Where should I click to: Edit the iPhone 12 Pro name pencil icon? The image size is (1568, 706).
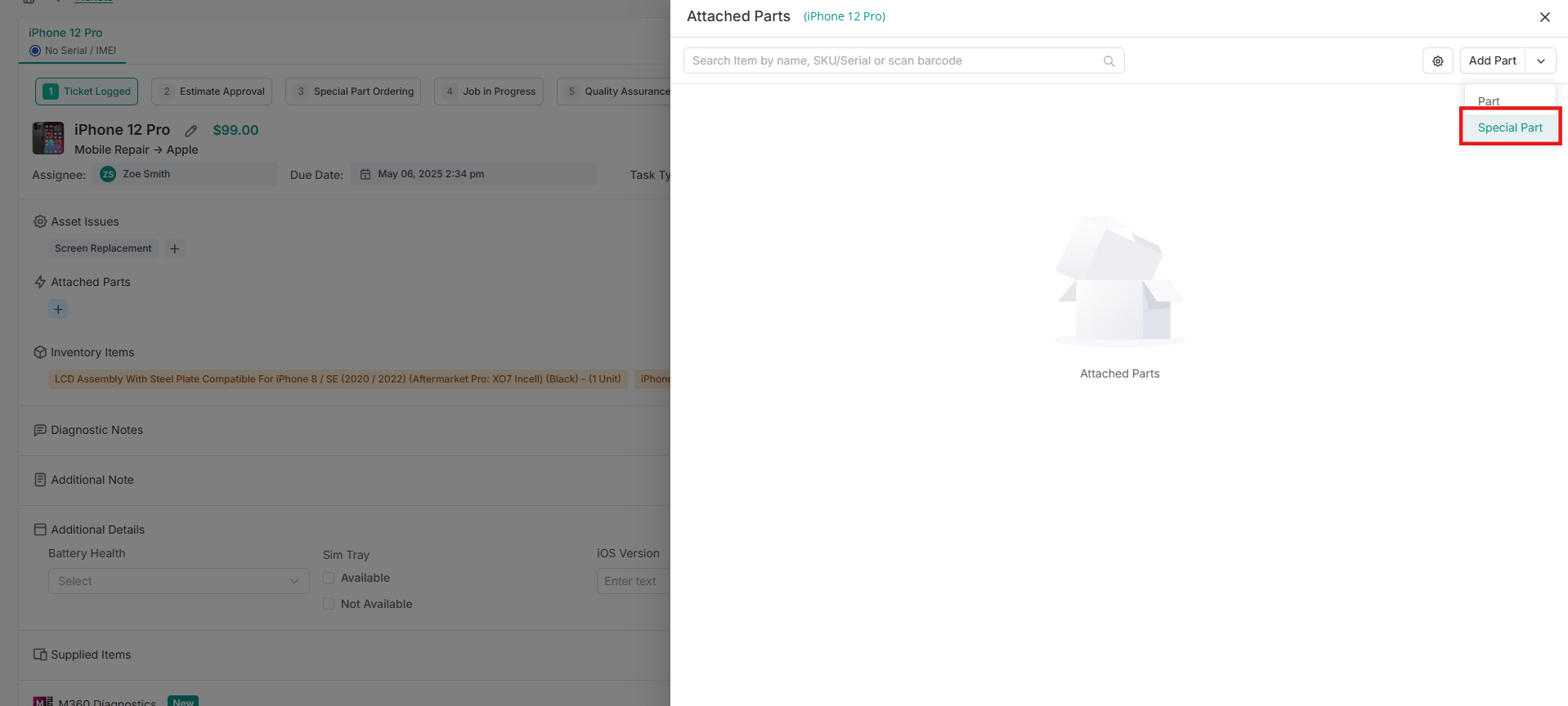pyautogui.click(x=190, y=131)
